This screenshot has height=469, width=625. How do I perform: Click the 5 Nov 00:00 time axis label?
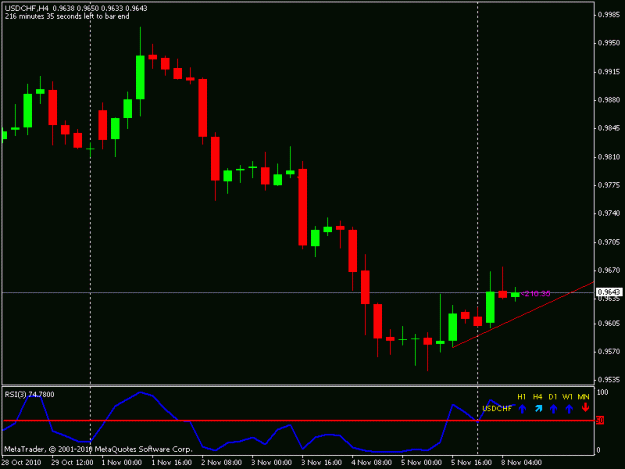coord(422,462)
